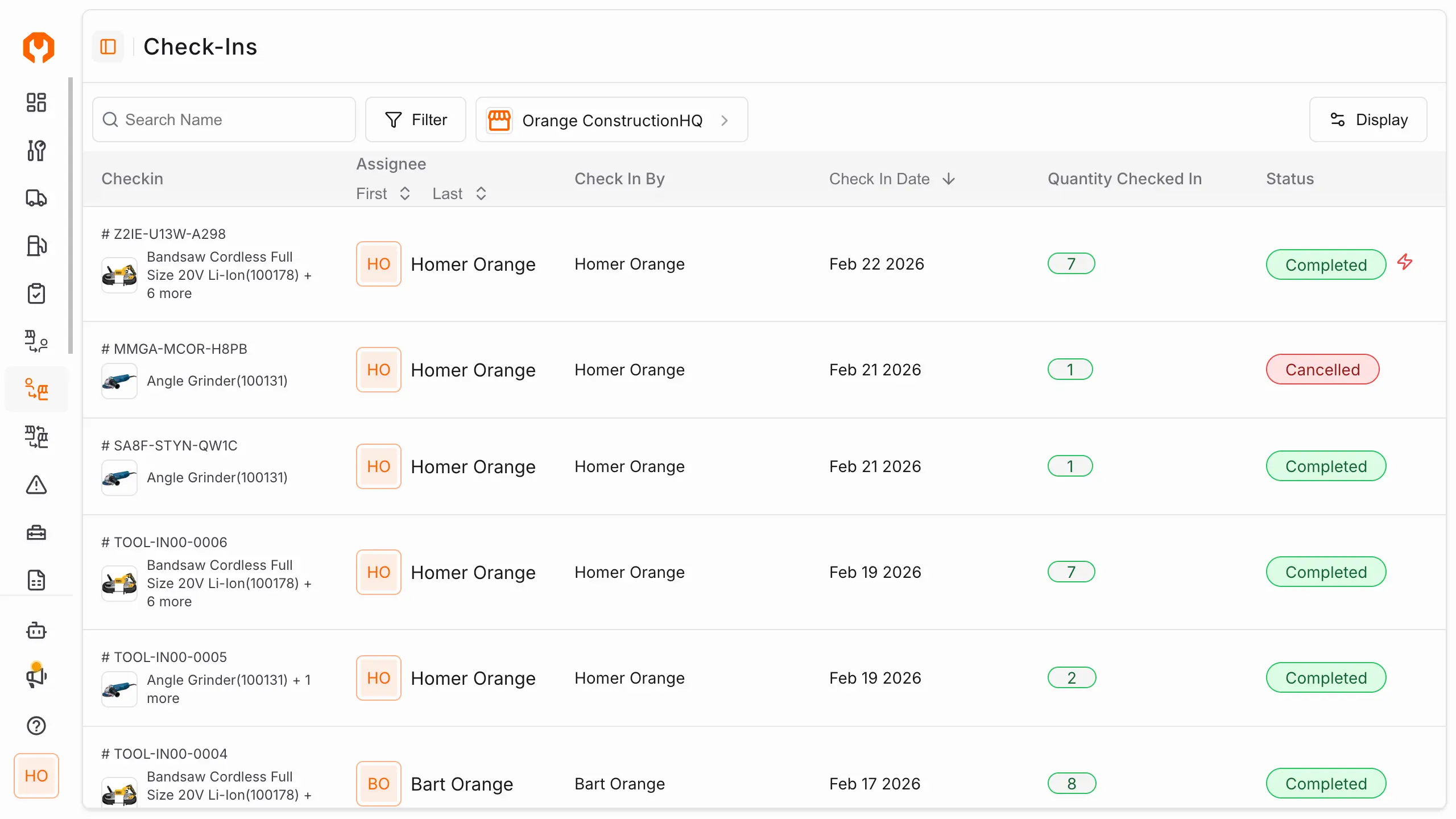The width and height of the screenshot is (1456, 819).
Task: Open the Filter panel
Action: (416, 119)
